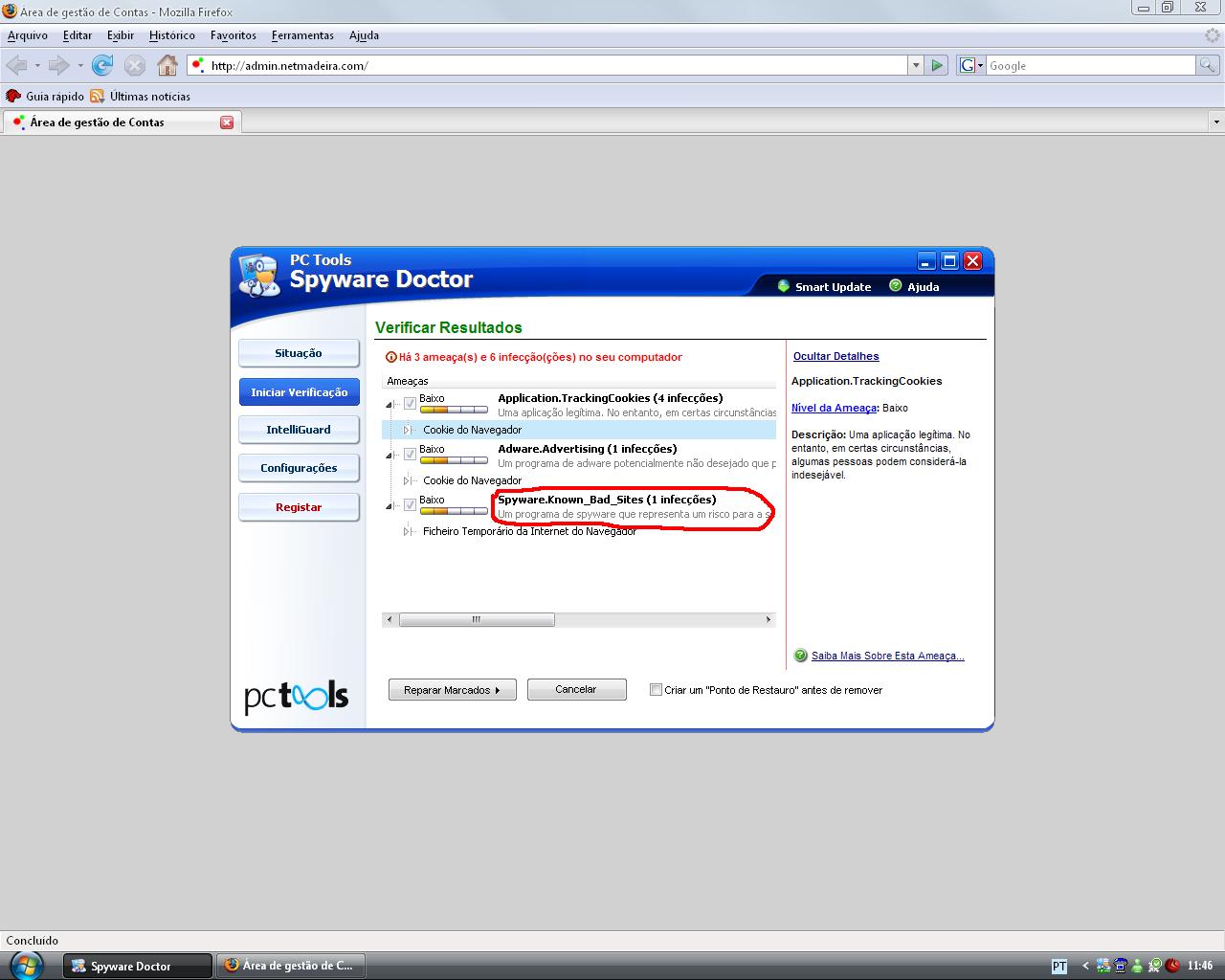Open back/forward history dropdown arrow
This screenshot has height=980, width=1225.
[x=80, y=65]
